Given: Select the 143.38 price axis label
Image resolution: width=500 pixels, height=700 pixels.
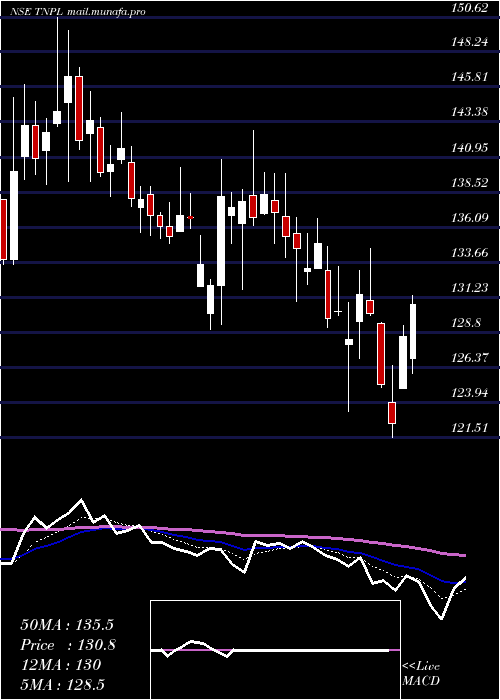Looking at the screenshot, I should click(x=469, y=112).
